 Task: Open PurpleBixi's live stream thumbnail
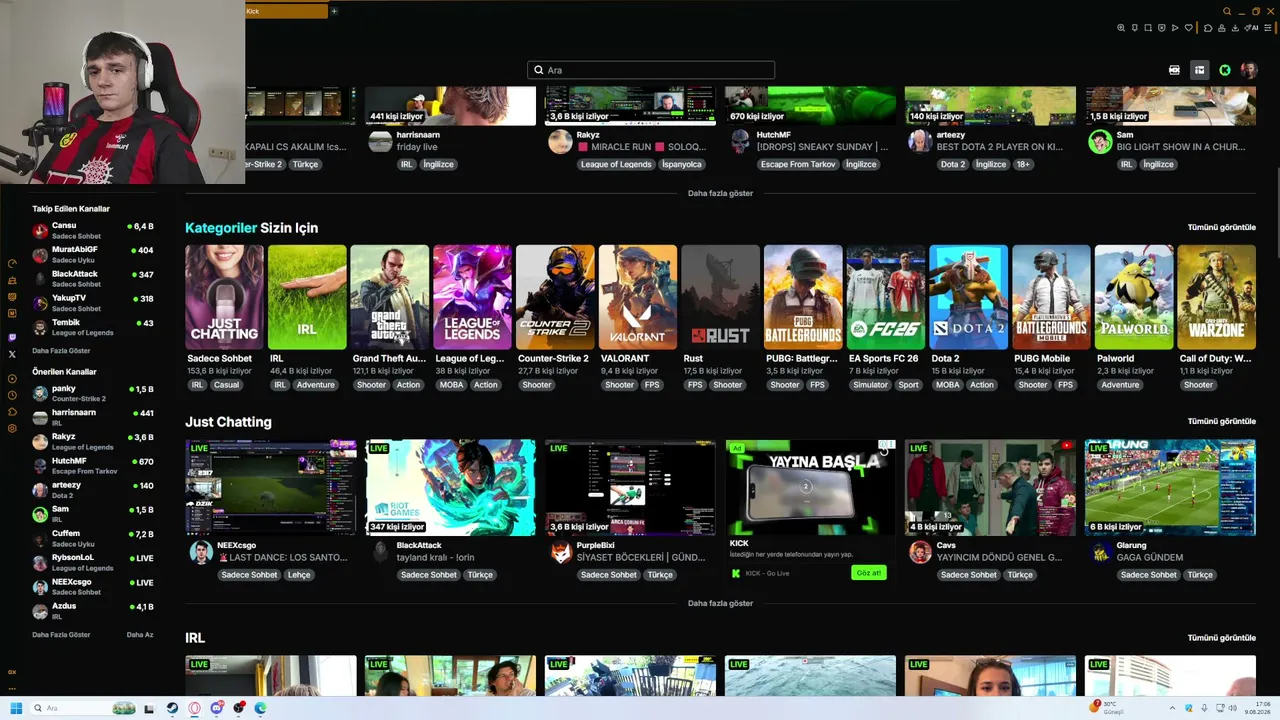pyautogui.click(x=630, y=488)
